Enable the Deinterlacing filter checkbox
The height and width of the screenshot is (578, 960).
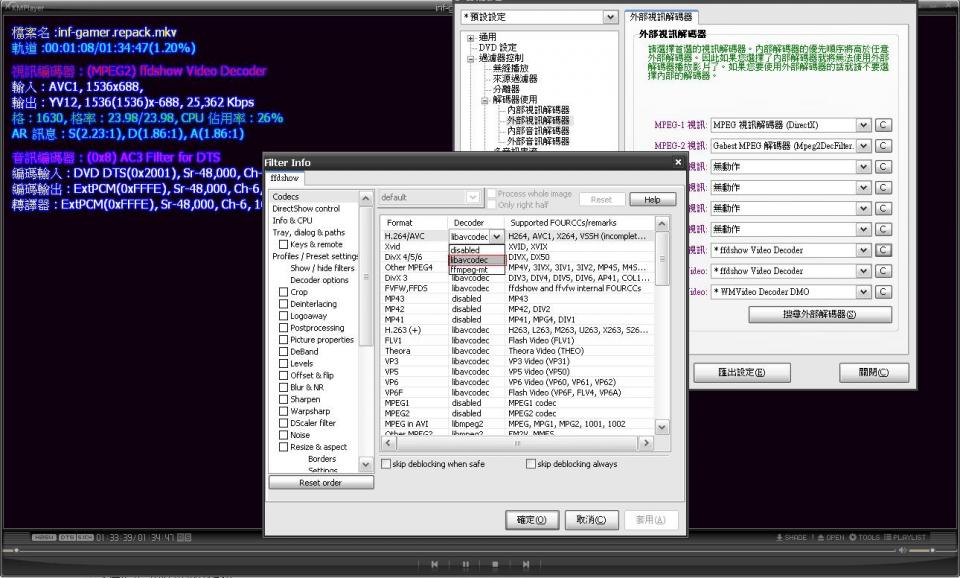click(284, 304)
